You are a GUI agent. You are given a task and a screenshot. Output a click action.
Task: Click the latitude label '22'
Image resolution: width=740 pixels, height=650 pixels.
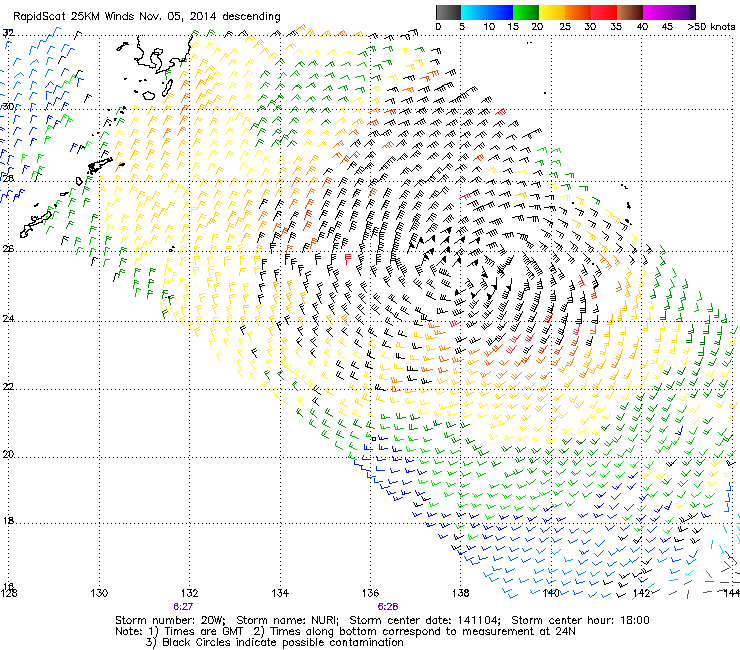[x=8, y=387]
